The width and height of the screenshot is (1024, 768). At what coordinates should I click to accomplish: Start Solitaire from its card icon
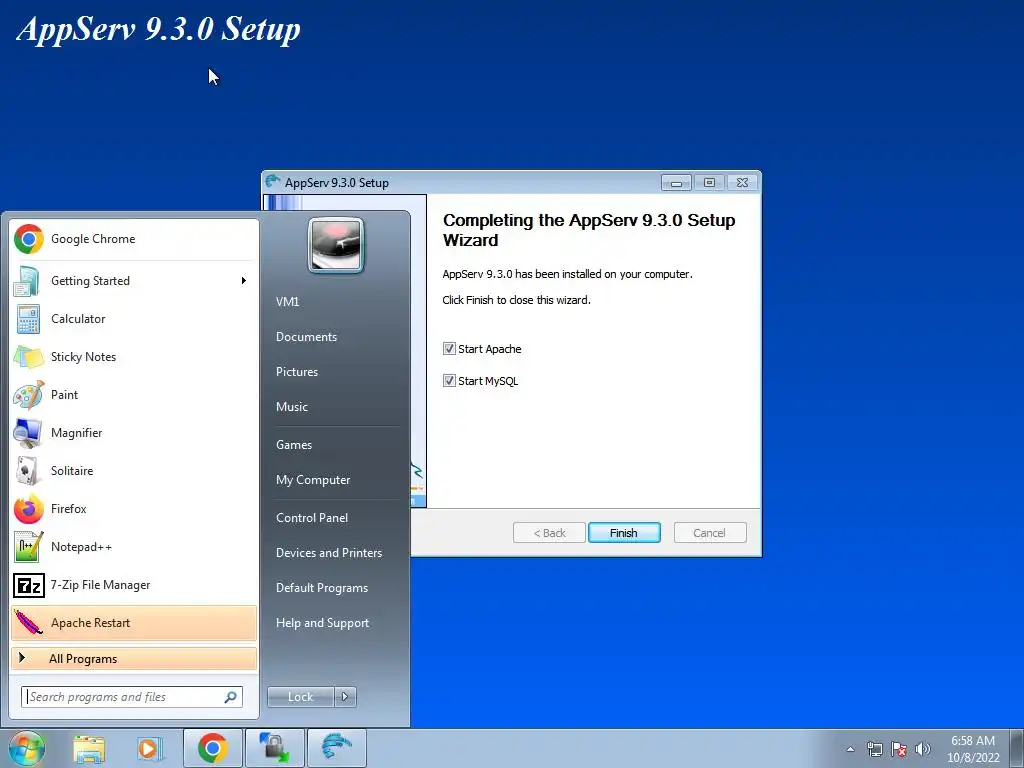coord(27,470)
